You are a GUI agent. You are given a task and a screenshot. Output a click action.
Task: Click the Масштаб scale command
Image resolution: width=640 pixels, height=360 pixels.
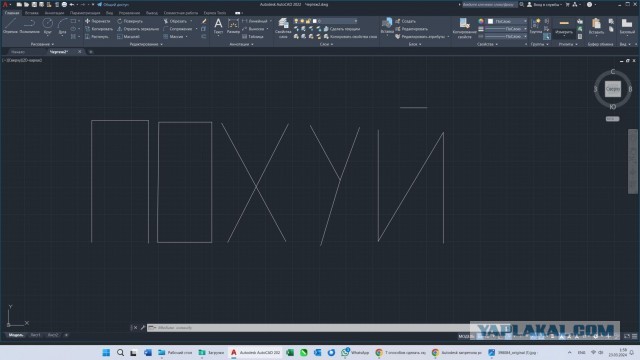[x=128, y=36]
